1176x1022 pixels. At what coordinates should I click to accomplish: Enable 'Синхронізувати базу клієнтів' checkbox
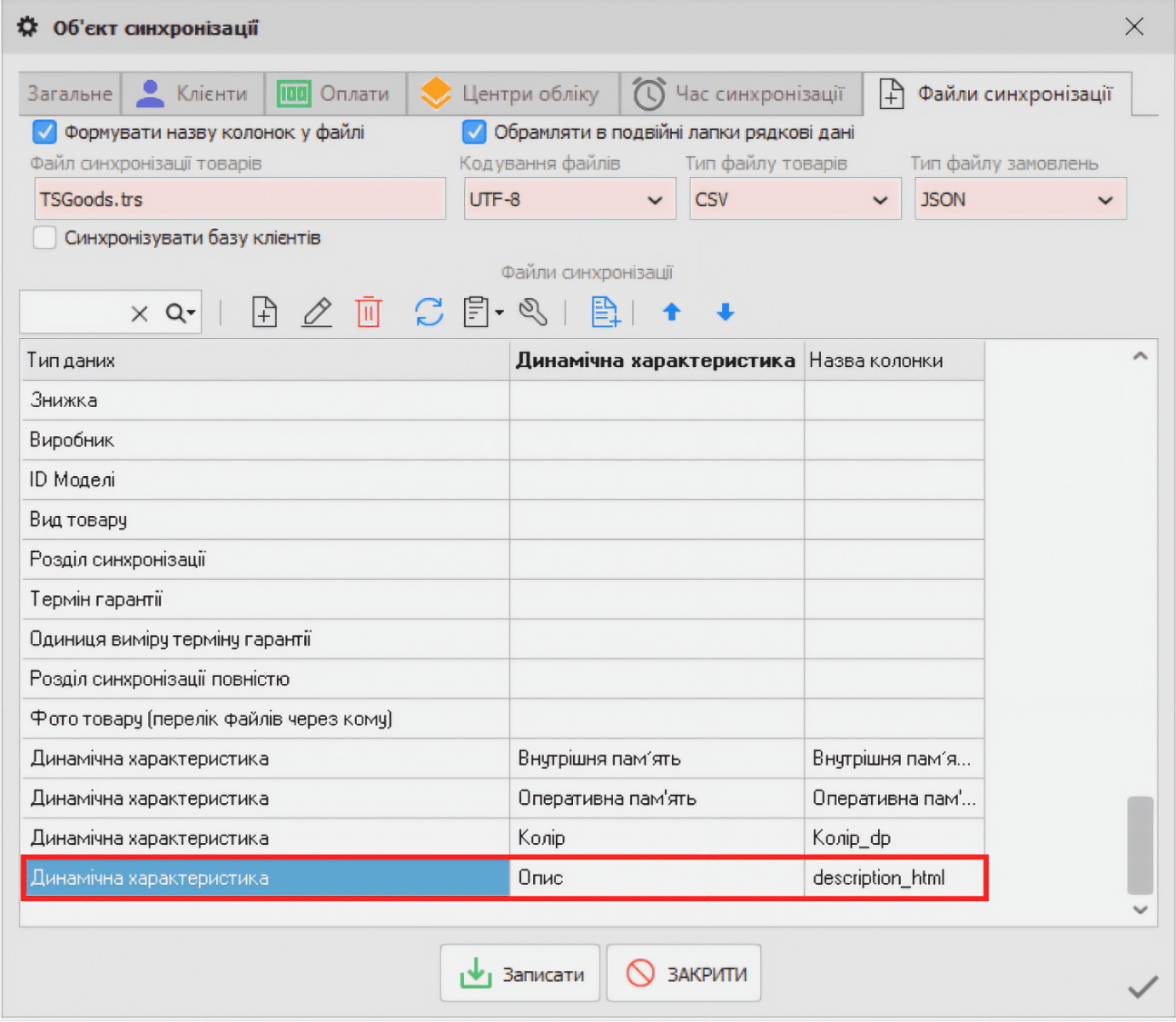click(44, 238)
